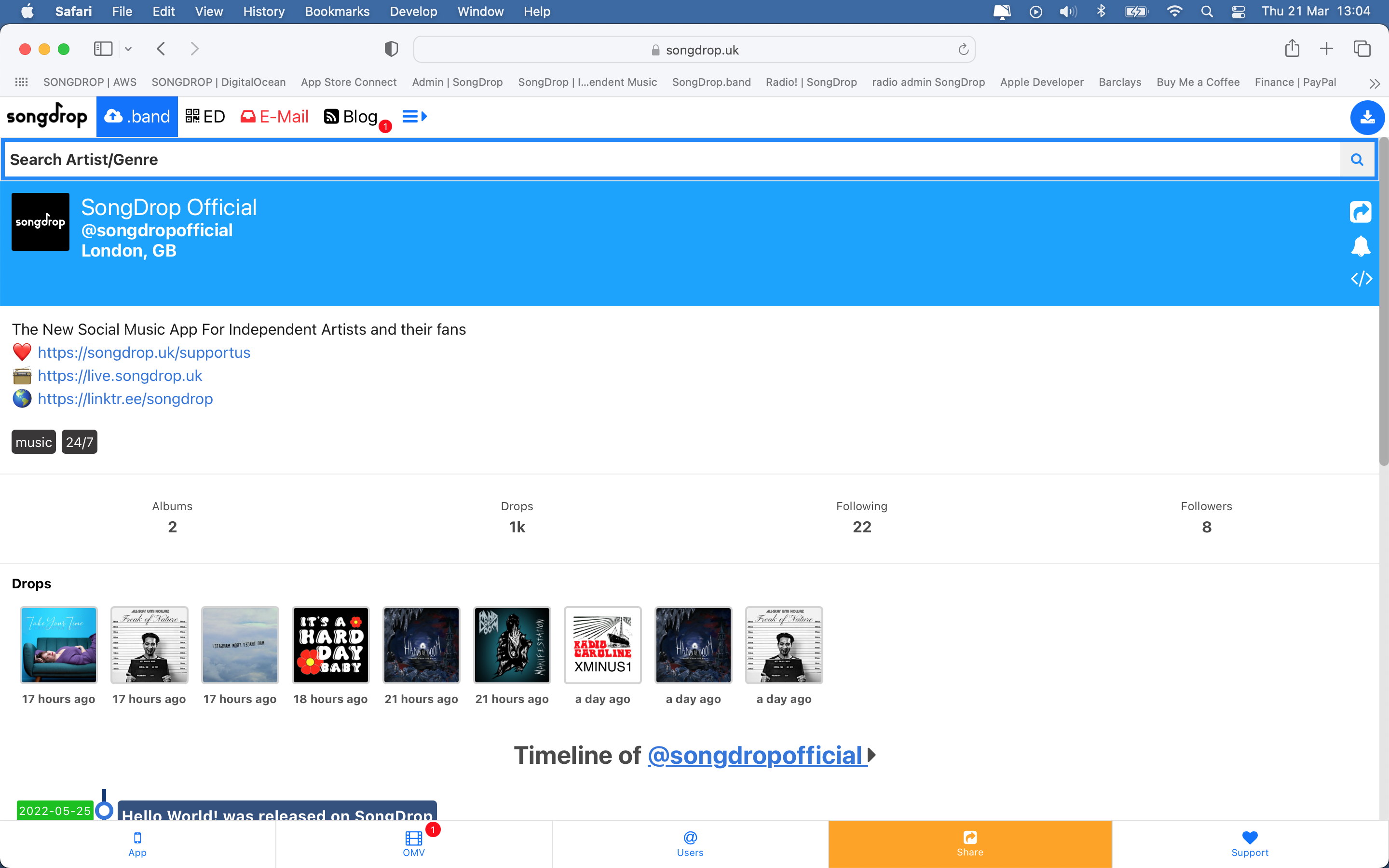Go back in Safari
The image size is (1389, 868).
tap(161, 49)
